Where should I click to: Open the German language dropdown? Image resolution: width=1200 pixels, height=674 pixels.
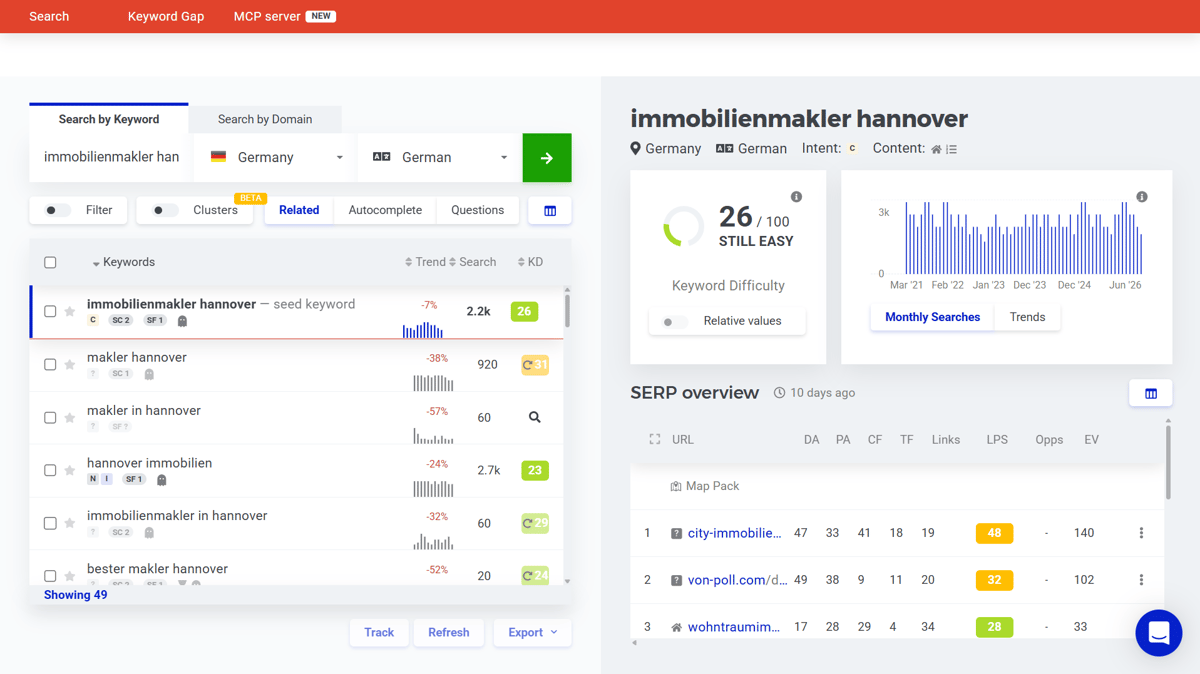pyautogui.click(x=440, y=158)
